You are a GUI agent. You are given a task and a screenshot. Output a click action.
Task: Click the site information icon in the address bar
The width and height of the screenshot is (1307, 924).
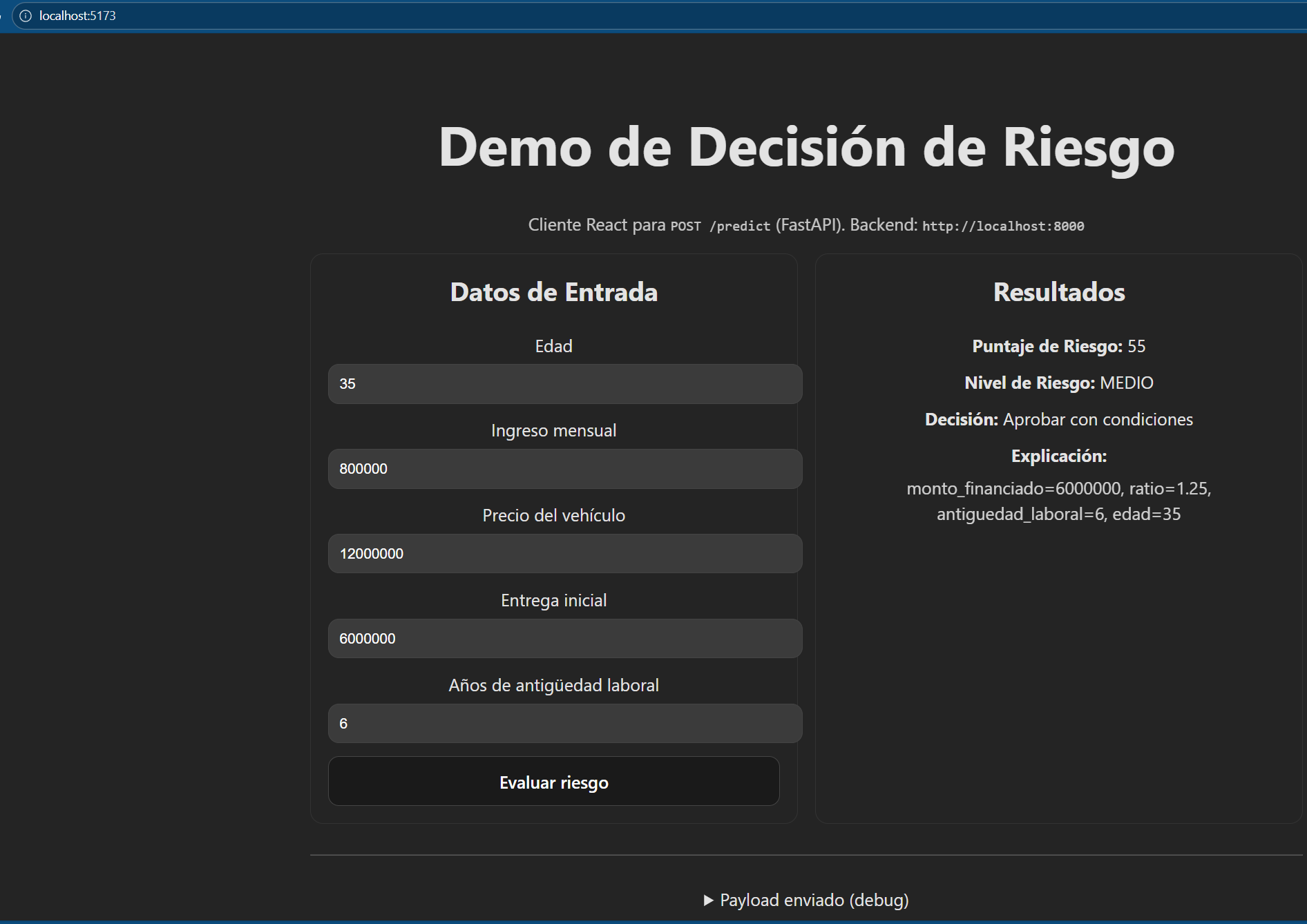pos(26,15)
